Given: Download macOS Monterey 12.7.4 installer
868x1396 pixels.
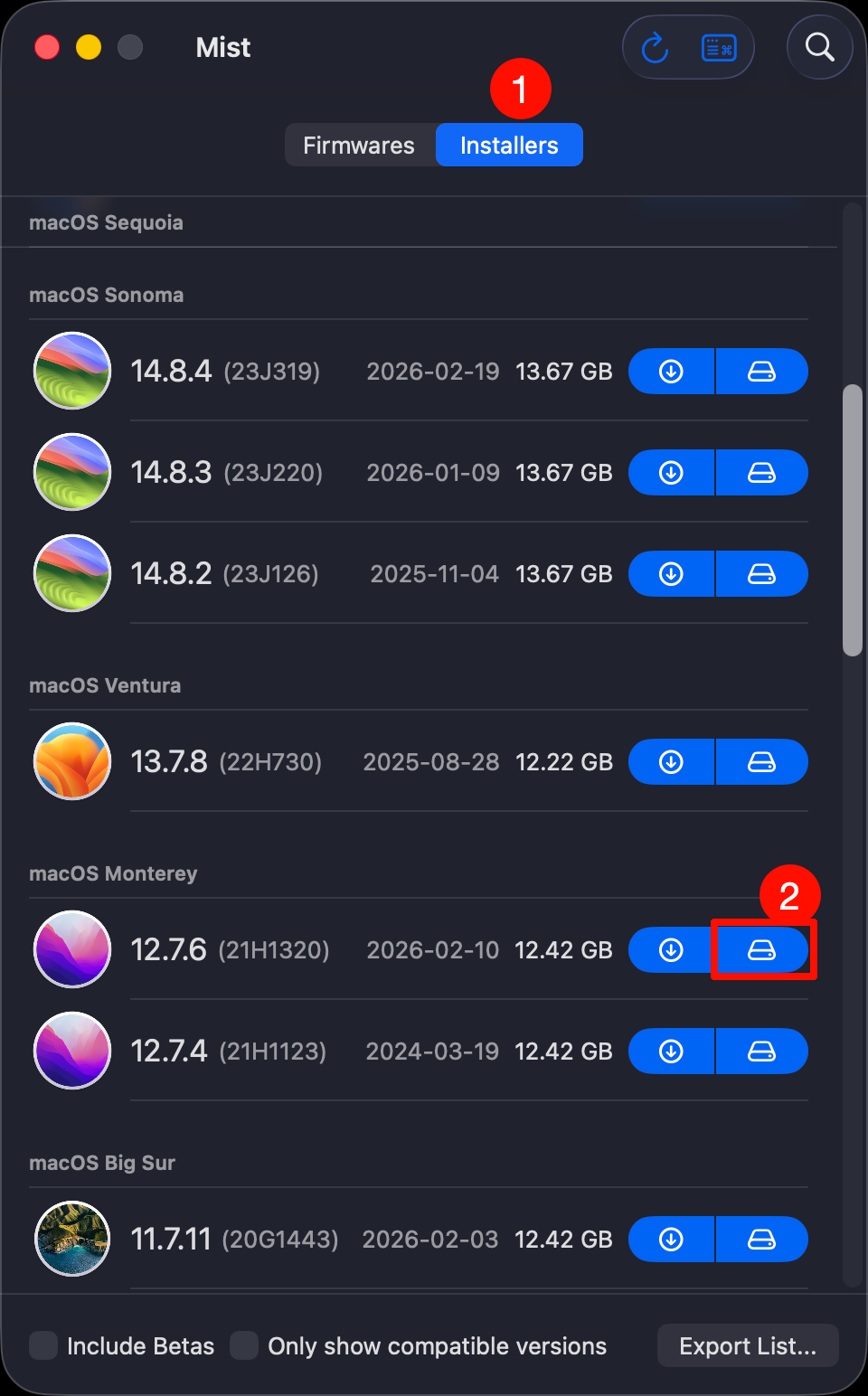Looking at the screenshot, I should pyautogui.click(x=671, y=1052).
